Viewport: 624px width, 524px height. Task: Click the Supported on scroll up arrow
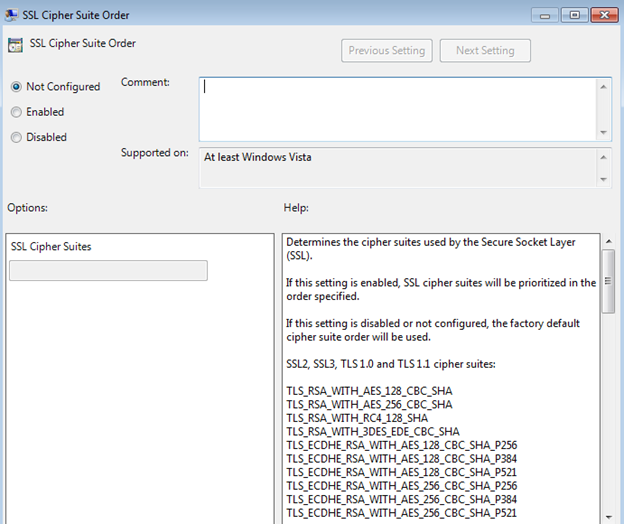[x=603, y=157]
